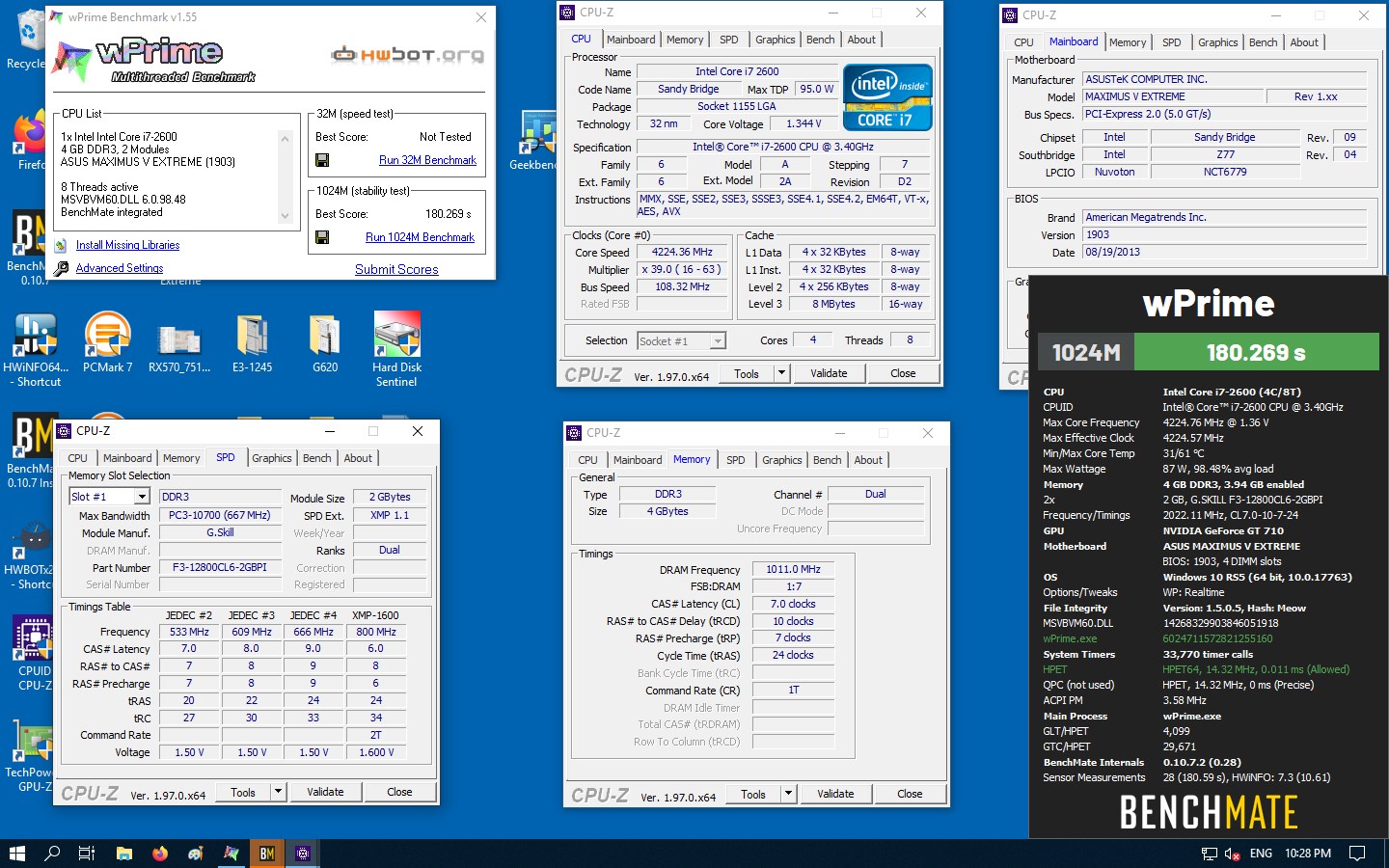
Task: Select the PCMark 7 desktop icon
Action: [107, 343]
